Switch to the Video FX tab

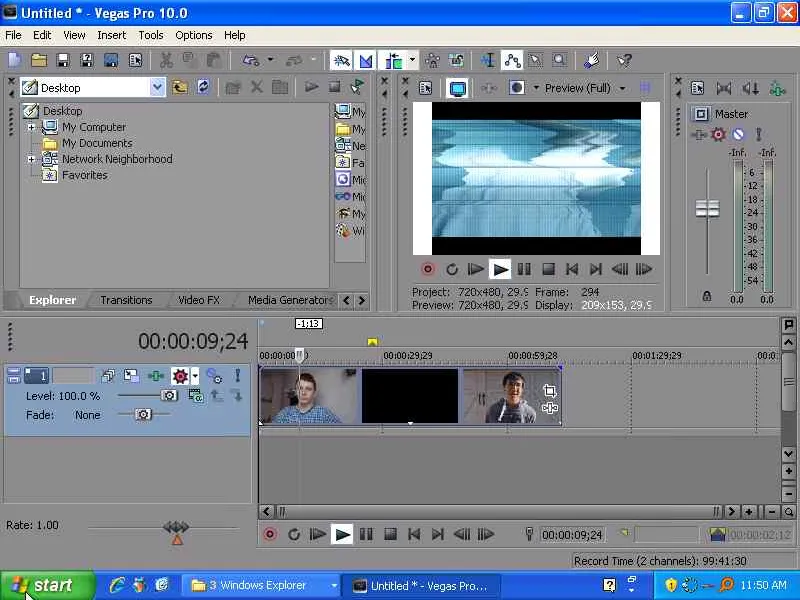(198, 300)
